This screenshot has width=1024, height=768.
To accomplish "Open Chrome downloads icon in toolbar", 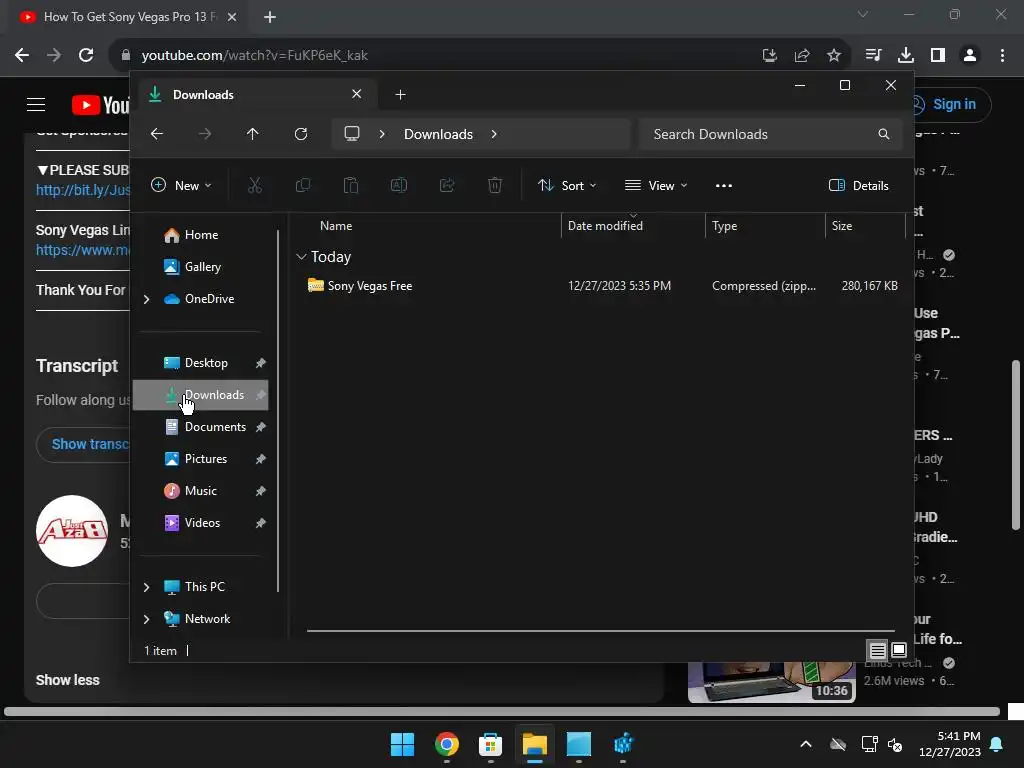I will click(x=906, y=56).
